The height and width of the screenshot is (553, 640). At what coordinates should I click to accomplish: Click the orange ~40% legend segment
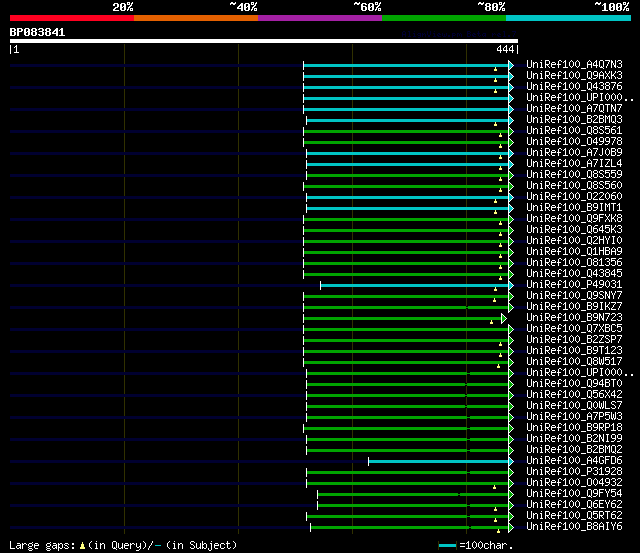point(195,18)
